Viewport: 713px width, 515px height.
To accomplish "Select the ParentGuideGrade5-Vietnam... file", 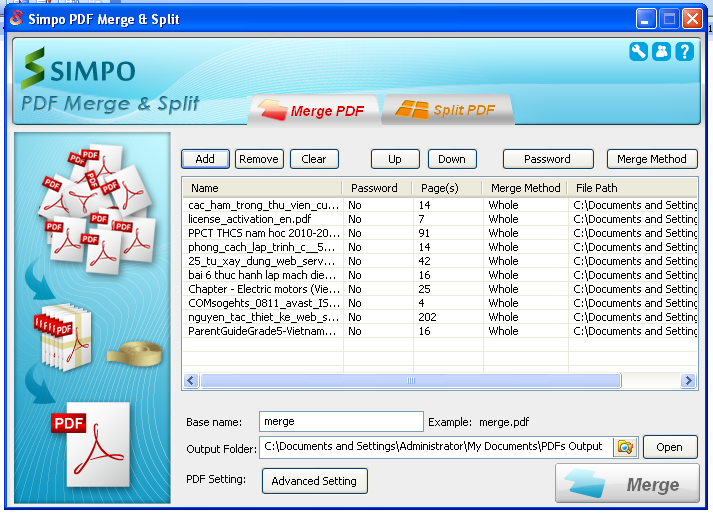I will click(440, 331).
